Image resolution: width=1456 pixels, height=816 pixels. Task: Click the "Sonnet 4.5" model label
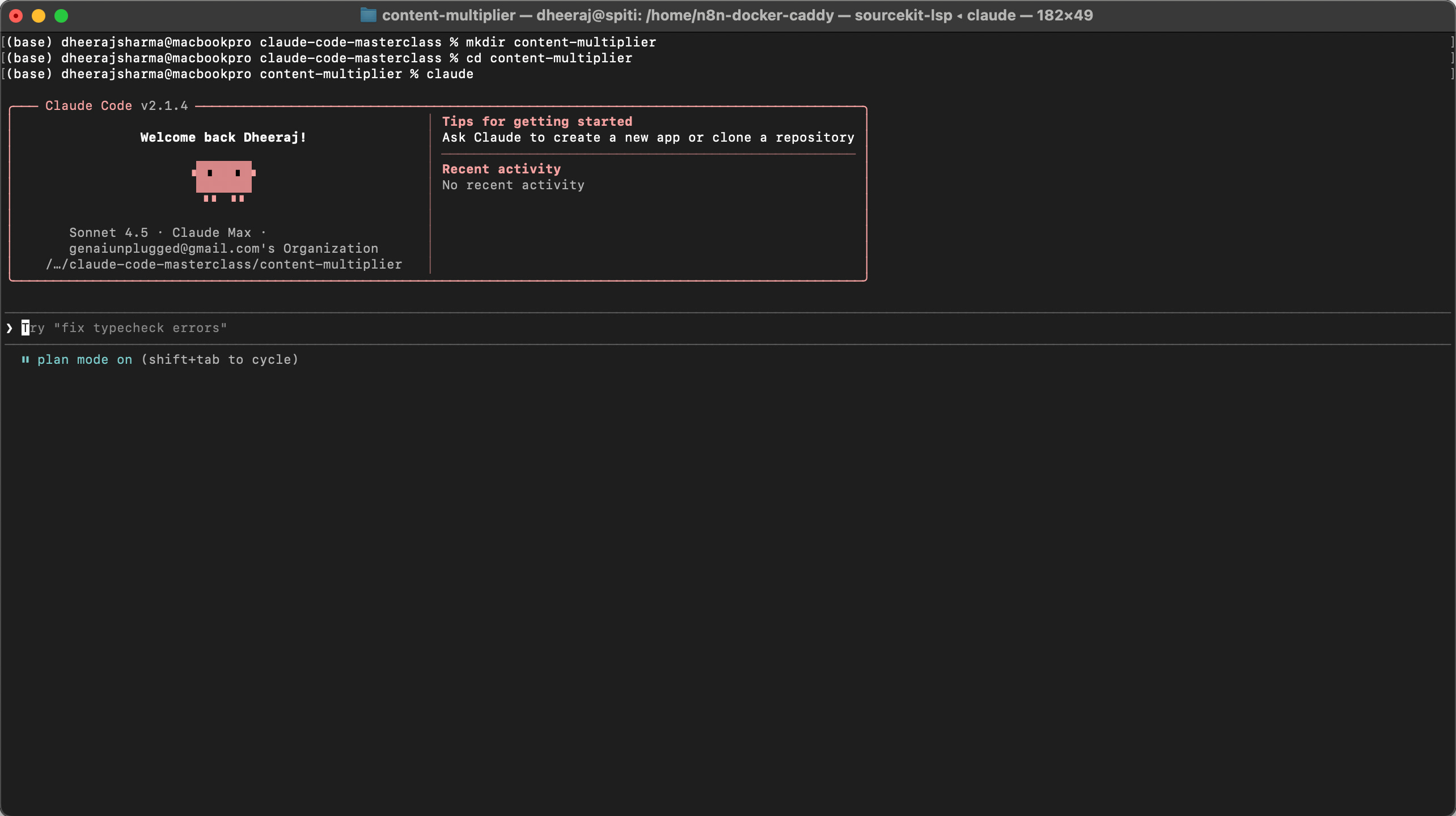[x=108, y=232]
